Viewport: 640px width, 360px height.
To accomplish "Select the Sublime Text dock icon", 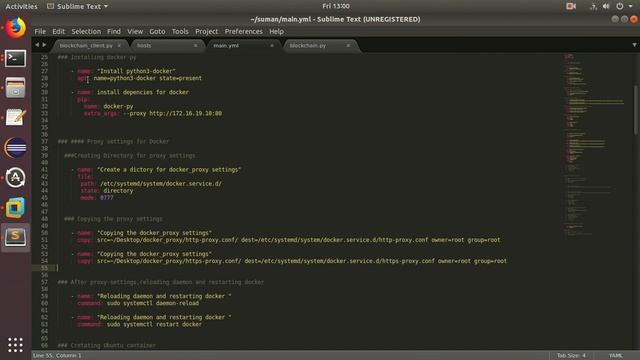I will [16, 237].
